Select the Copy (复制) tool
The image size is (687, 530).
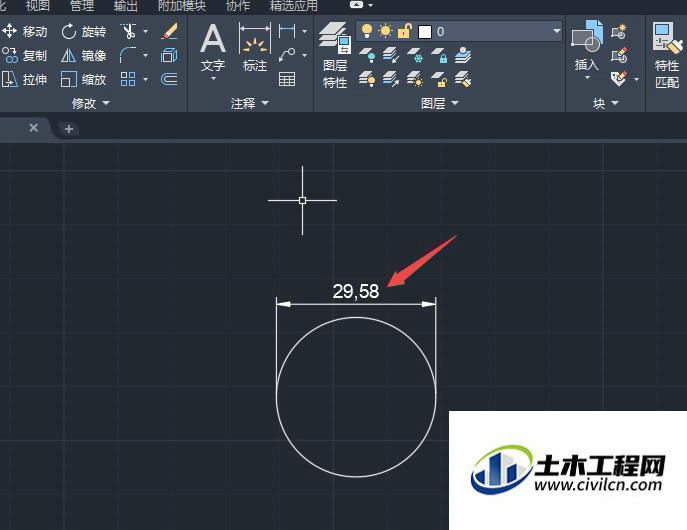coord(24,56)
